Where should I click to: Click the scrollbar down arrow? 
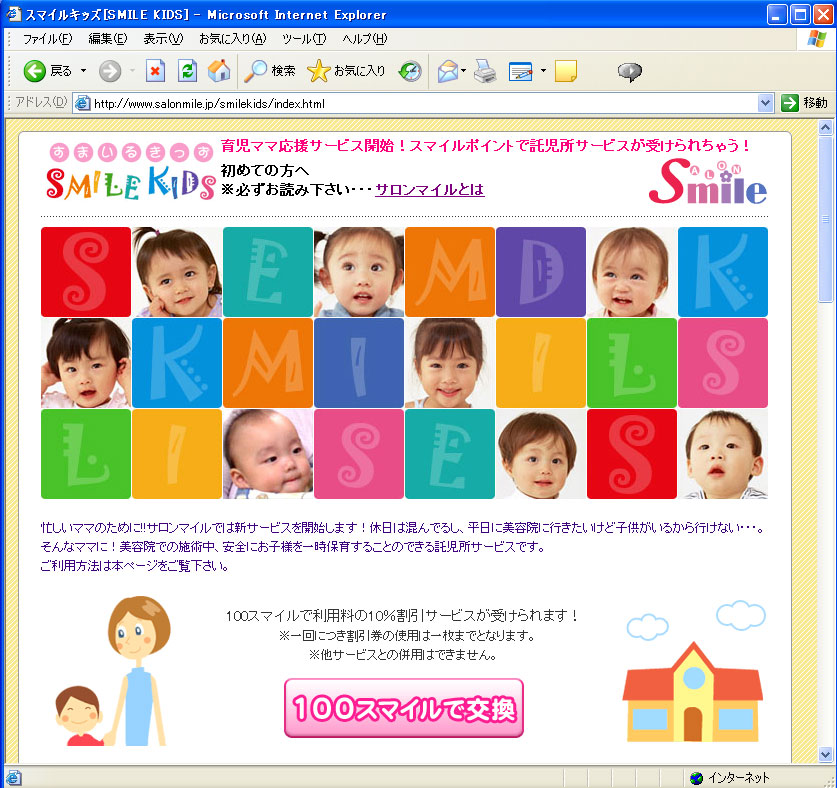pyautogui.click(x=825, y=754)
